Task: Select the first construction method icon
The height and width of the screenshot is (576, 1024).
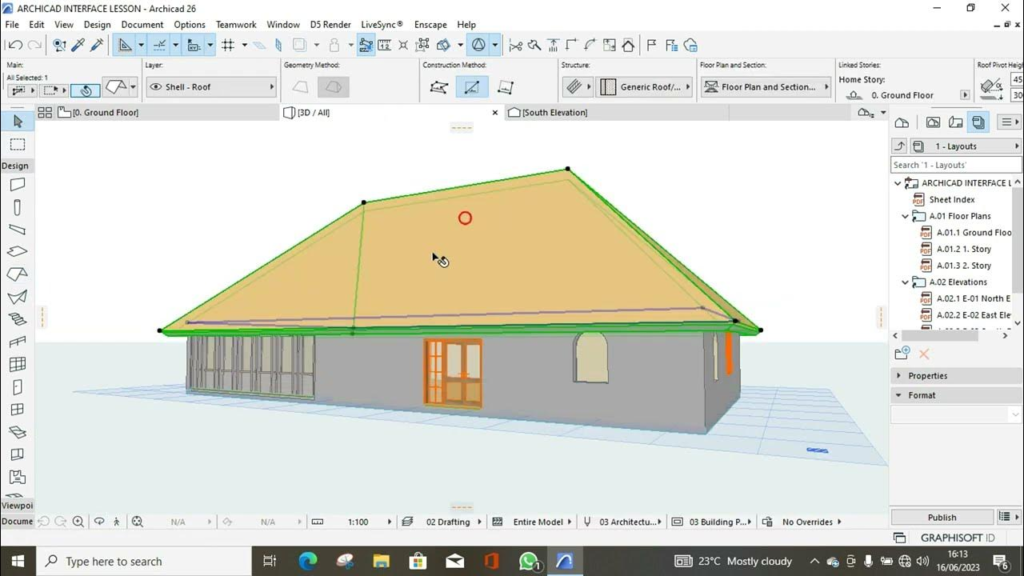Action: pyautogui.click(x=439, y=87)
